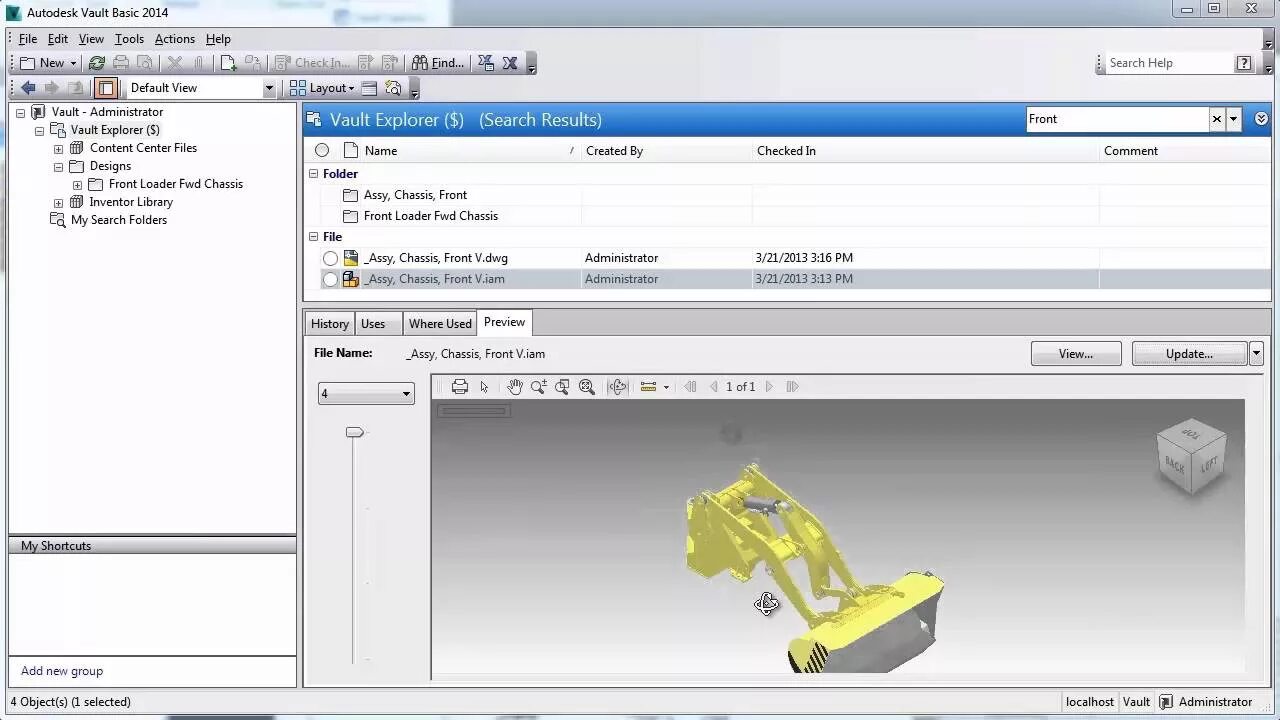Viewport: 1280px width, 720px height.
Task: Click the Search Help input field
Action: click(1168, 63)
